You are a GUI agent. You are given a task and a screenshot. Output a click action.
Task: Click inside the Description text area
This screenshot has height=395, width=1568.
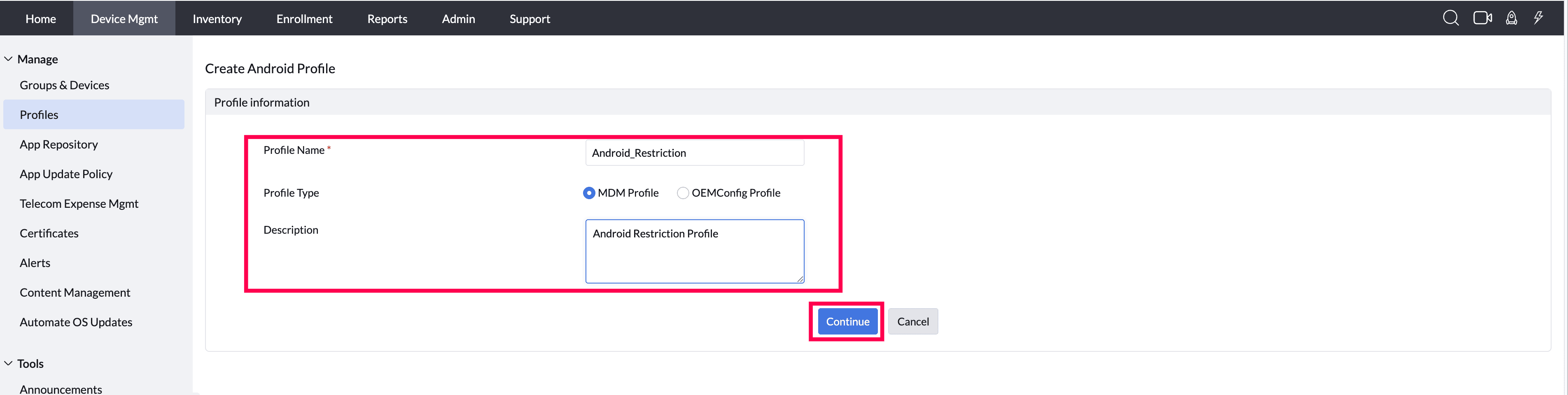pyautogui.click(x=694, y=251)
